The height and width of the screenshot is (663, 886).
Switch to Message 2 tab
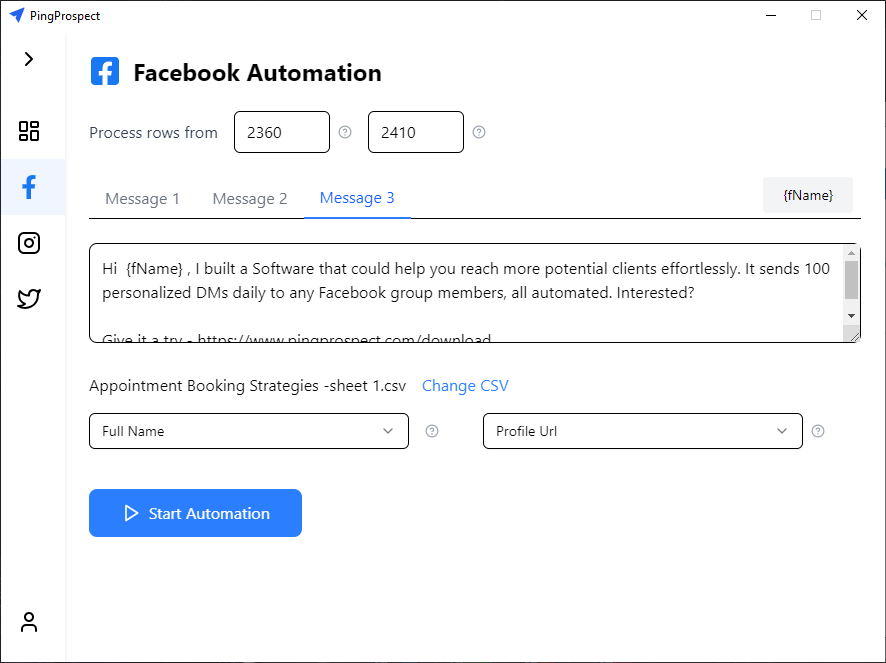(x=250, y=198)
